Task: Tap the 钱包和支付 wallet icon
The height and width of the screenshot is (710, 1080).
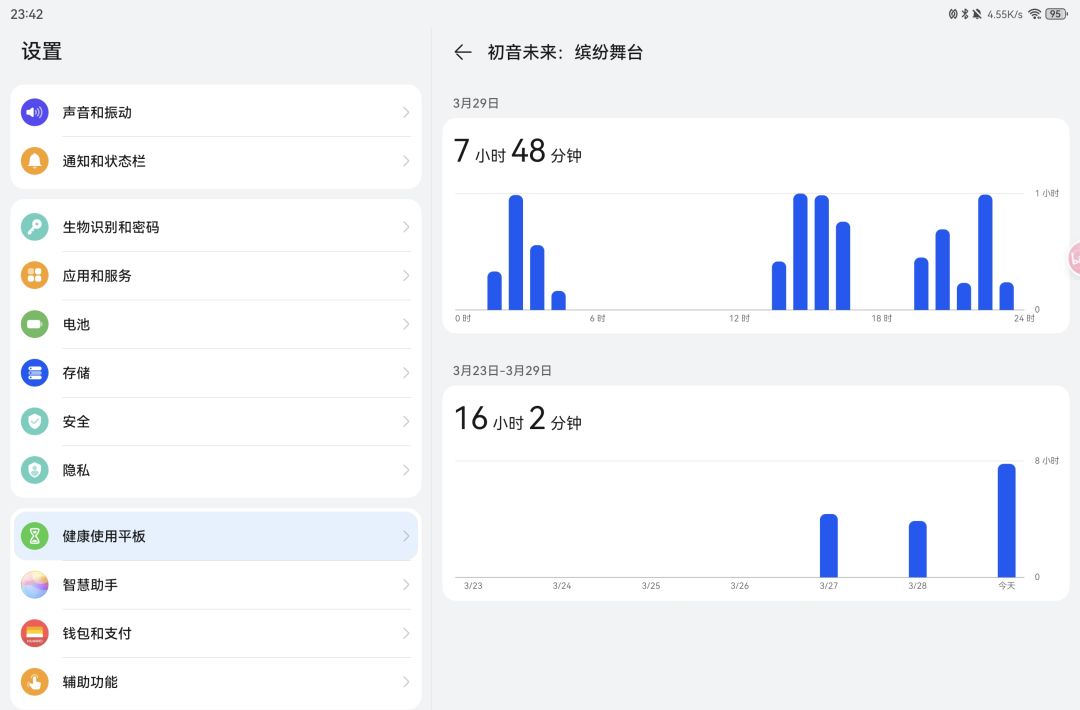Action: click(x=34, y=634)
